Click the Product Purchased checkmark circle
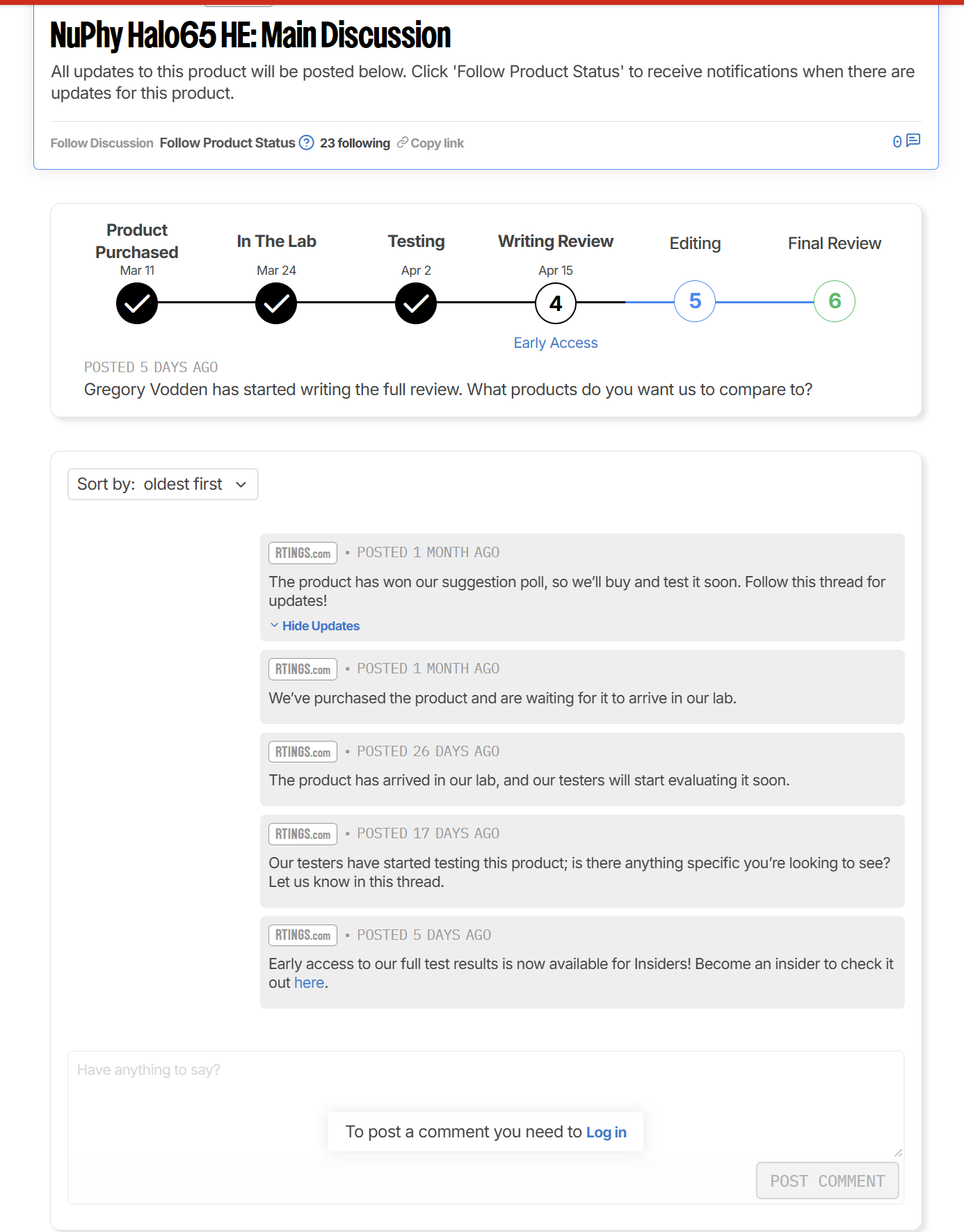This screenshot has width=964, height=1232. pyautogui.click(x=137, y=303)
